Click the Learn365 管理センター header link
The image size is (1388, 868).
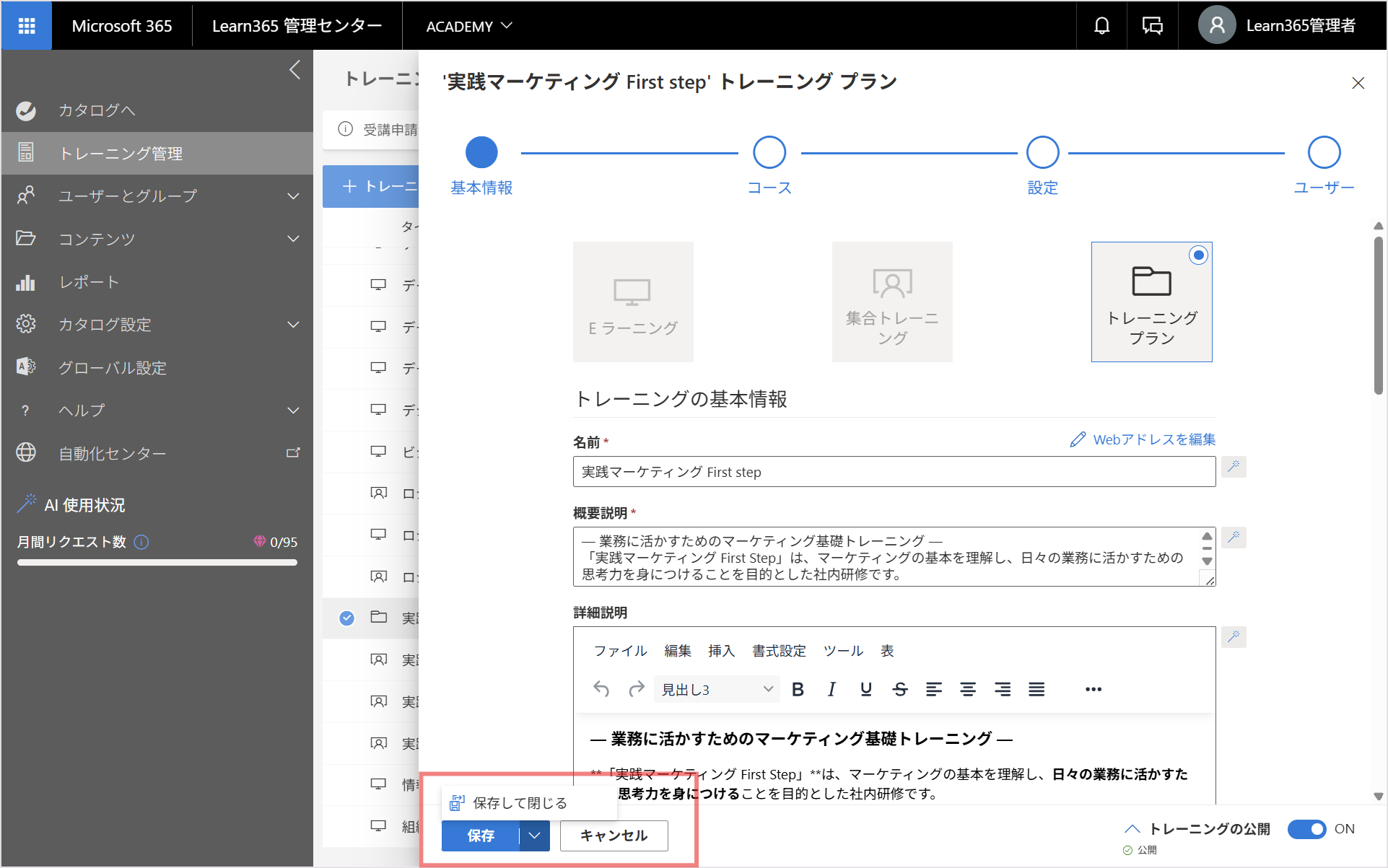(x=297, y=26)
